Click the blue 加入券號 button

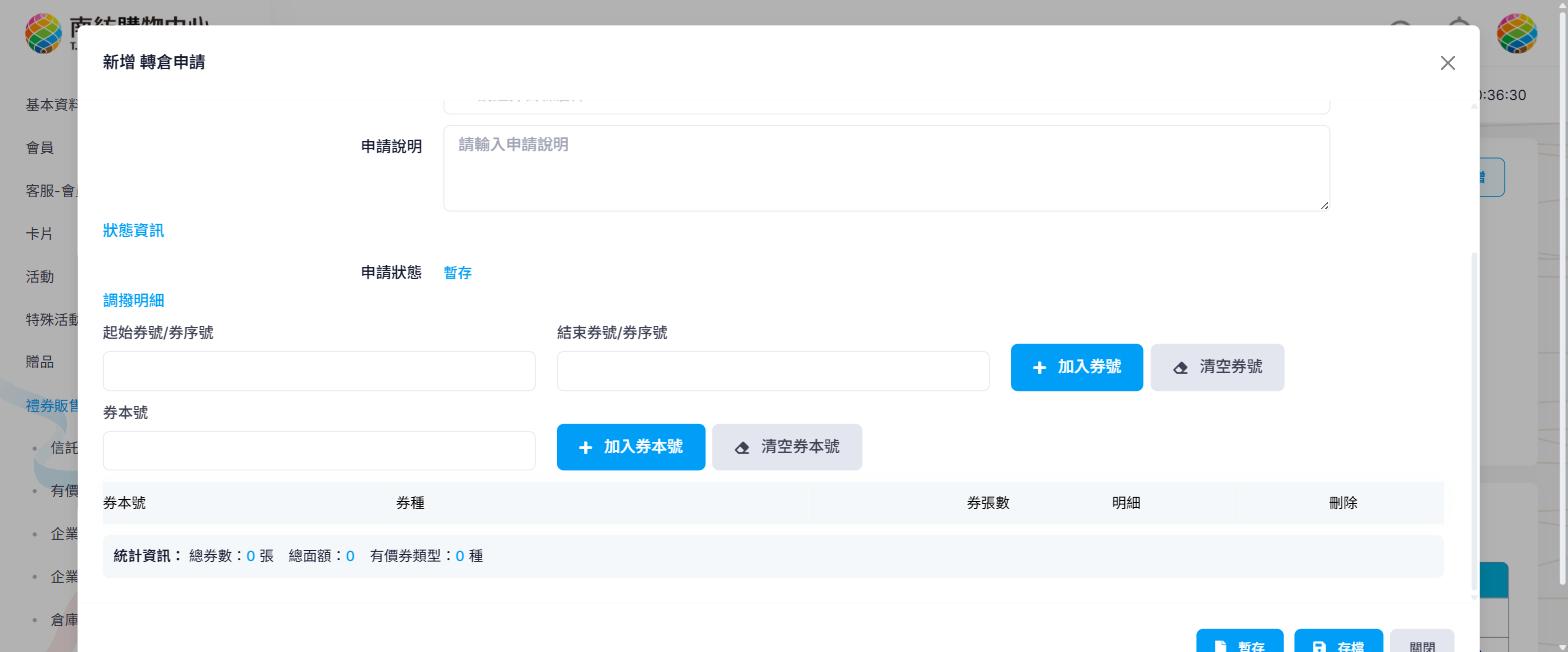(x=1077, y=367)
